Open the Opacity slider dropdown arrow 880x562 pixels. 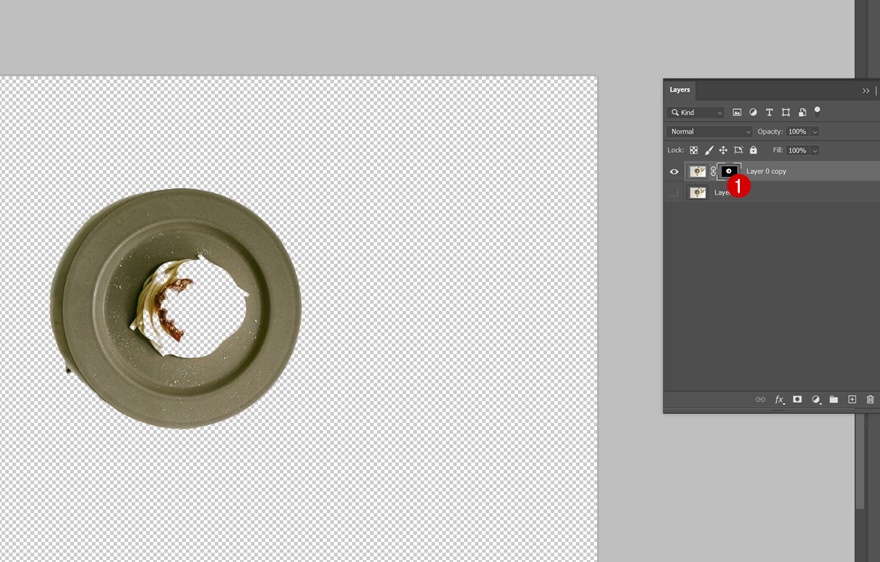point(814,131)
